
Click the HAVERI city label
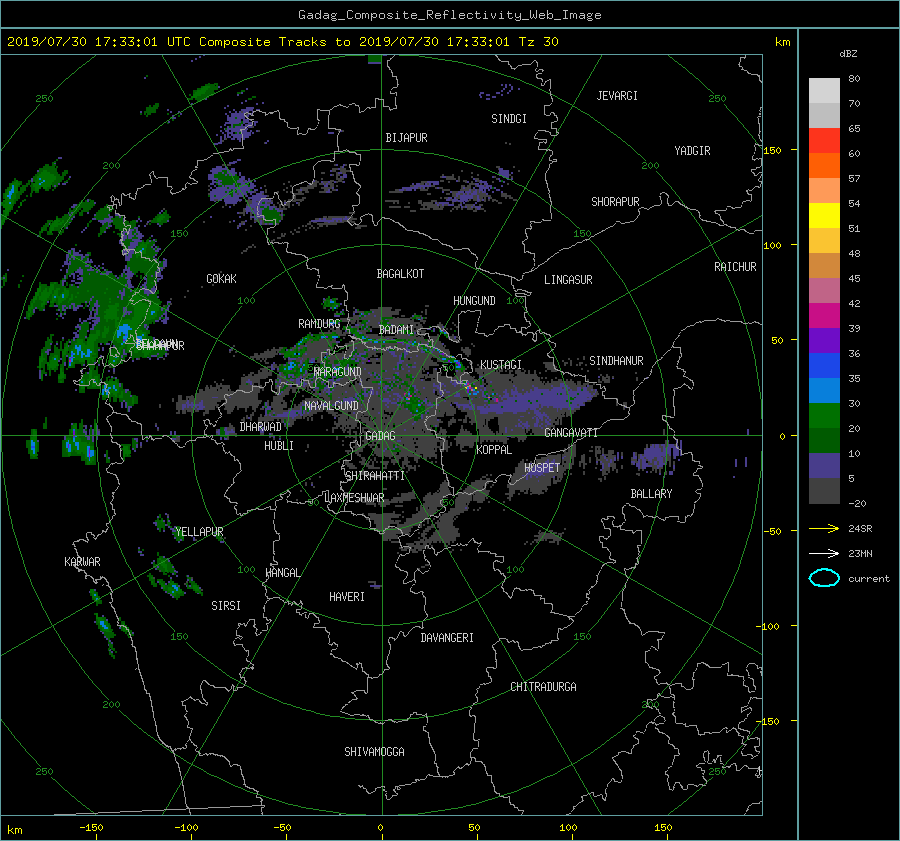pos(347,597)
